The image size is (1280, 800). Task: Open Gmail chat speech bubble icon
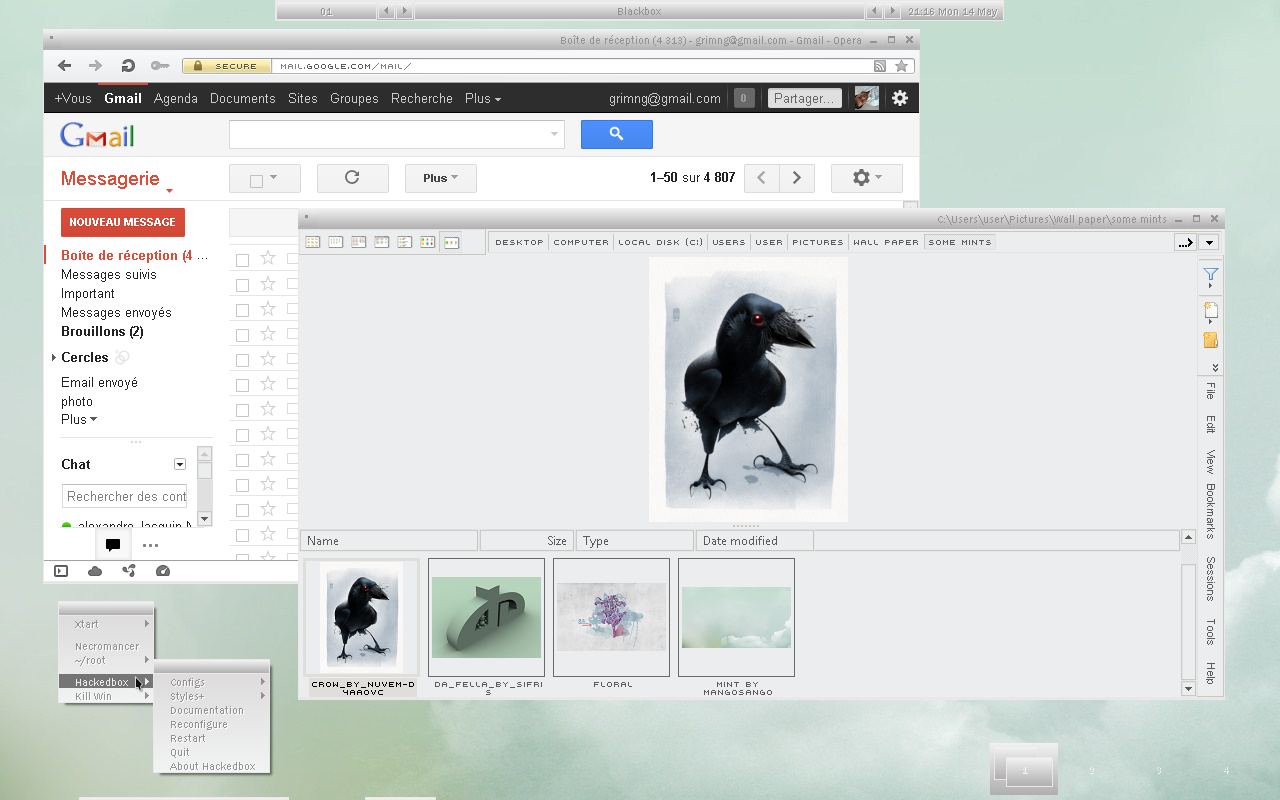click(113, 545)
